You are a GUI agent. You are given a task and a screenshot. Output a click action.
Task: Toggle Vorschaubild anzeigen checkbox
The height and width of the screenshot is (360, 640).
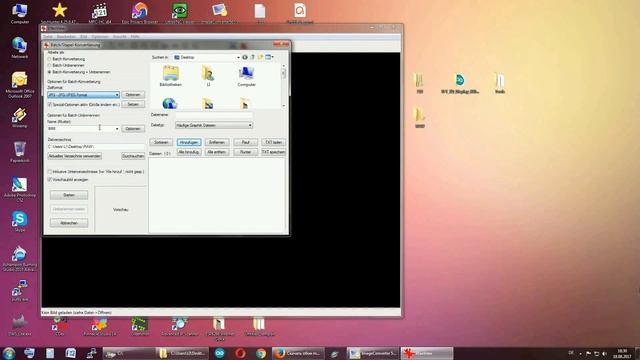click(x=50, y=180)
